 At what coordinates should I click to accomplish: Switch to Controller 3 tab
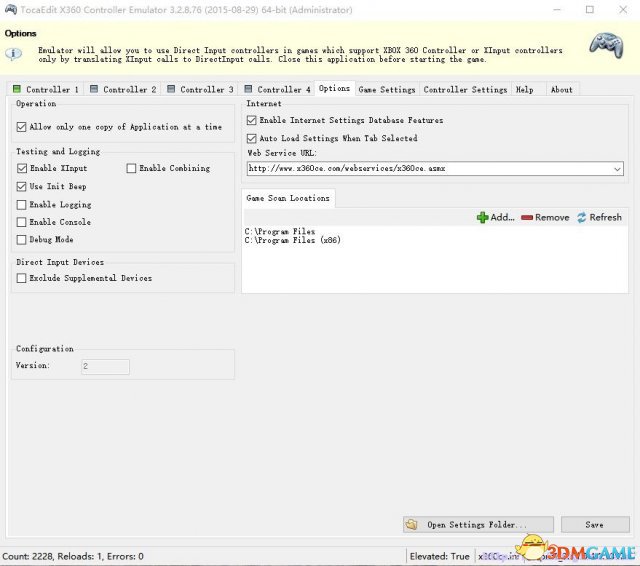click(x=200, y=89)
